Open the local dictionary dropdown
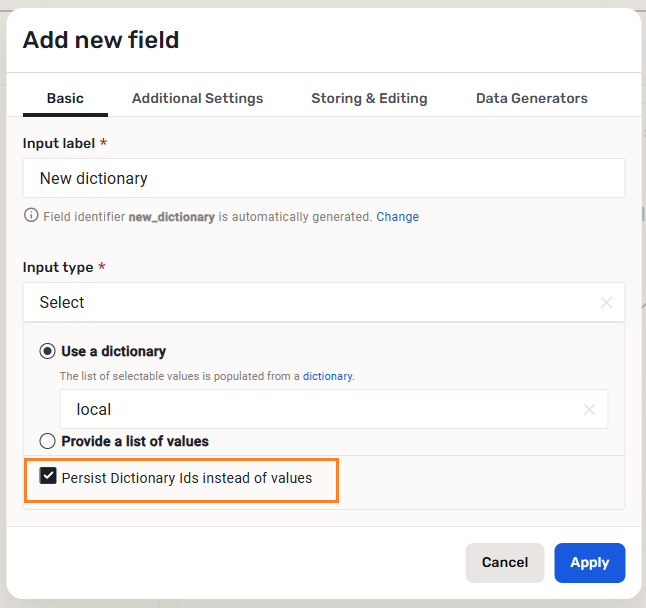Screen dimensions: 646x608 tap(320, 409)
